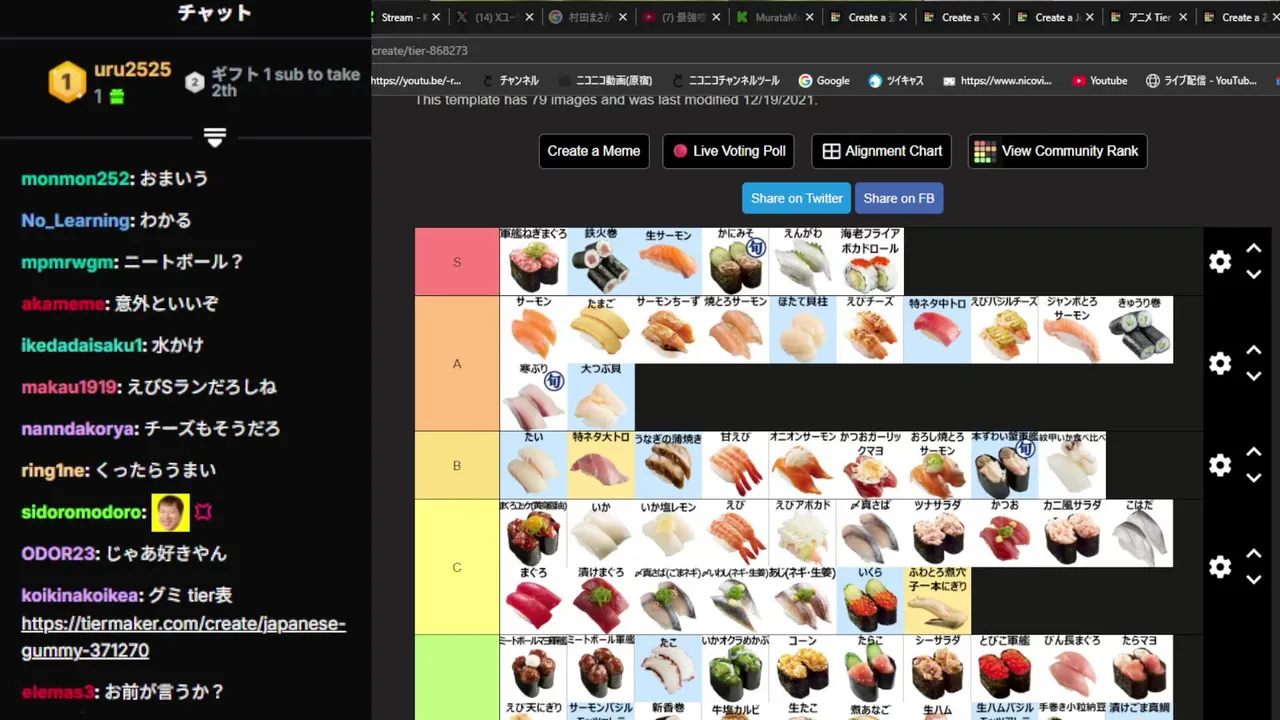Open settings gear for C tier row

[1220, 567]
